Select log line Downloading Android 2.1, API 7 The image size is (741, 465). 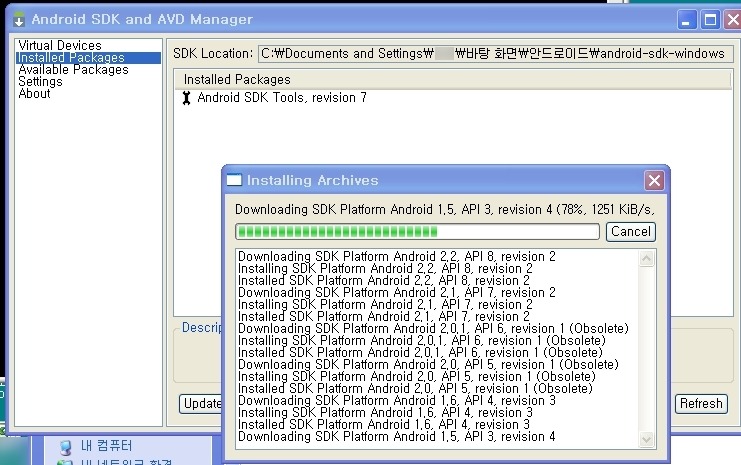(396, 293)
